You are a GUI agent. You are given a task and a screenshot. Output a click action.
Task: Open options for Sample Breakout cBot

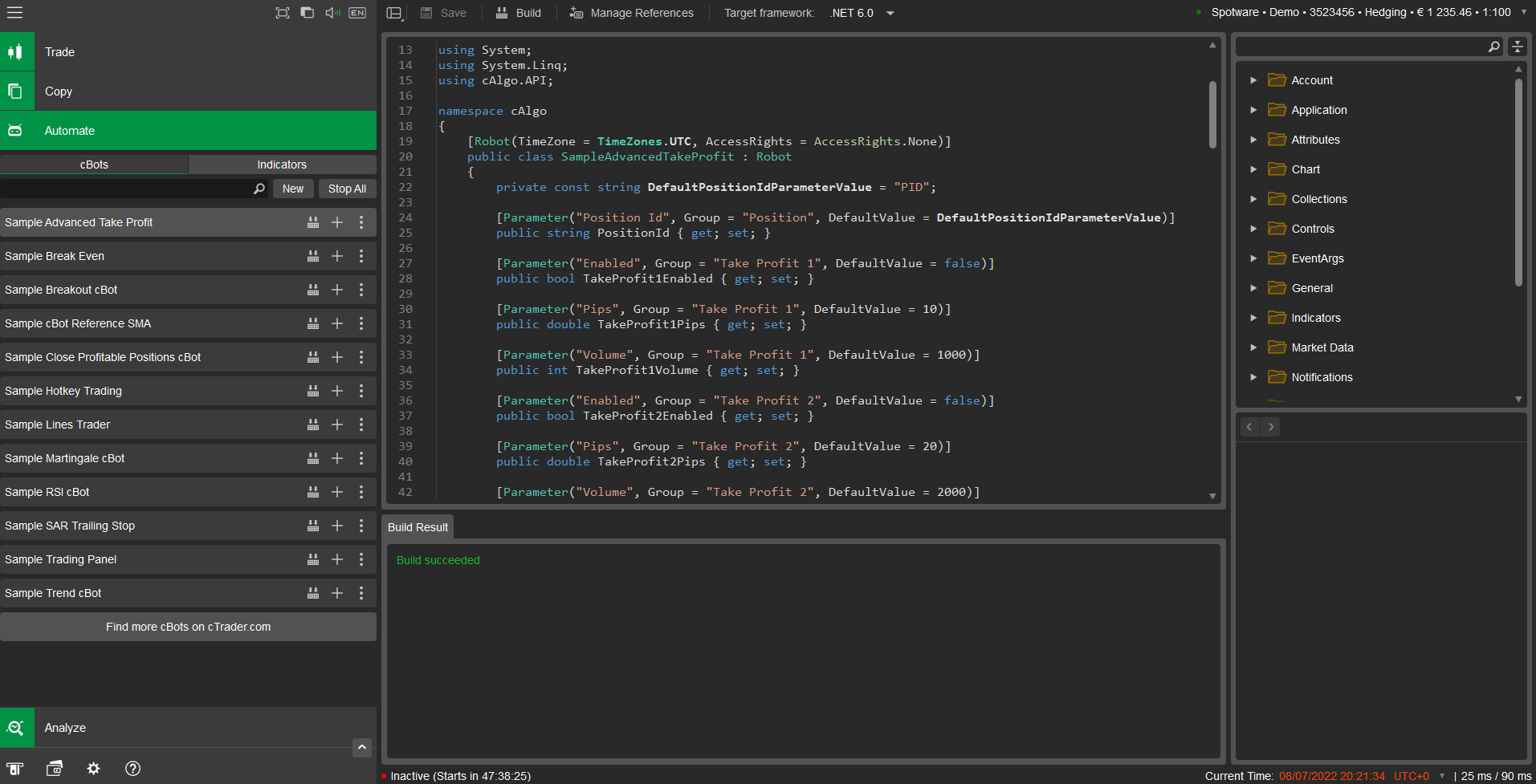pos(361,290)
